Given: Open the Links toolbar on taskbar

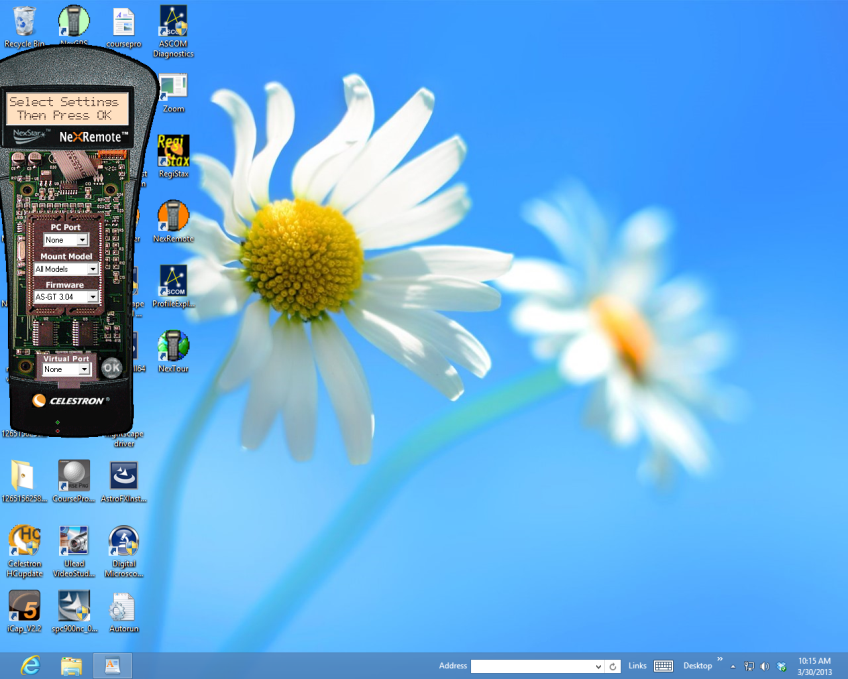Looking at the screenshot, I should tap(637, 666).
